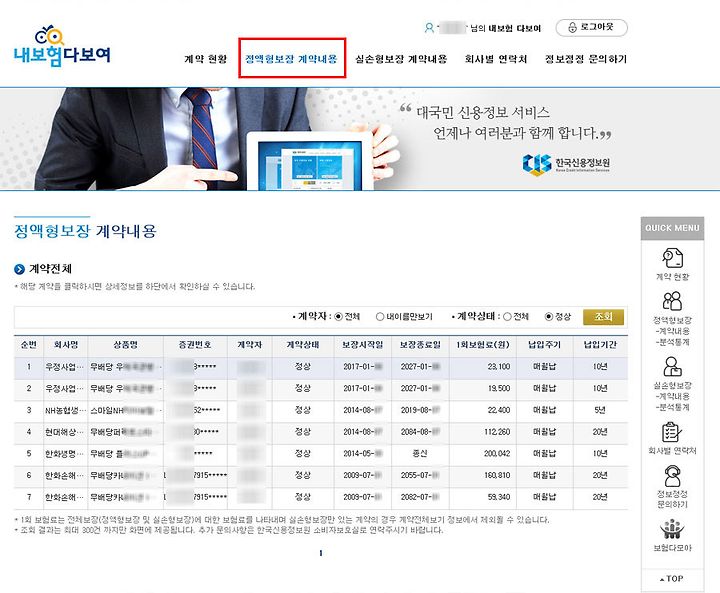Image resolution: width=720 pixels, height=593 pixels.
Task: Select 계약자 전체 radio button
Action: (338, 316)
